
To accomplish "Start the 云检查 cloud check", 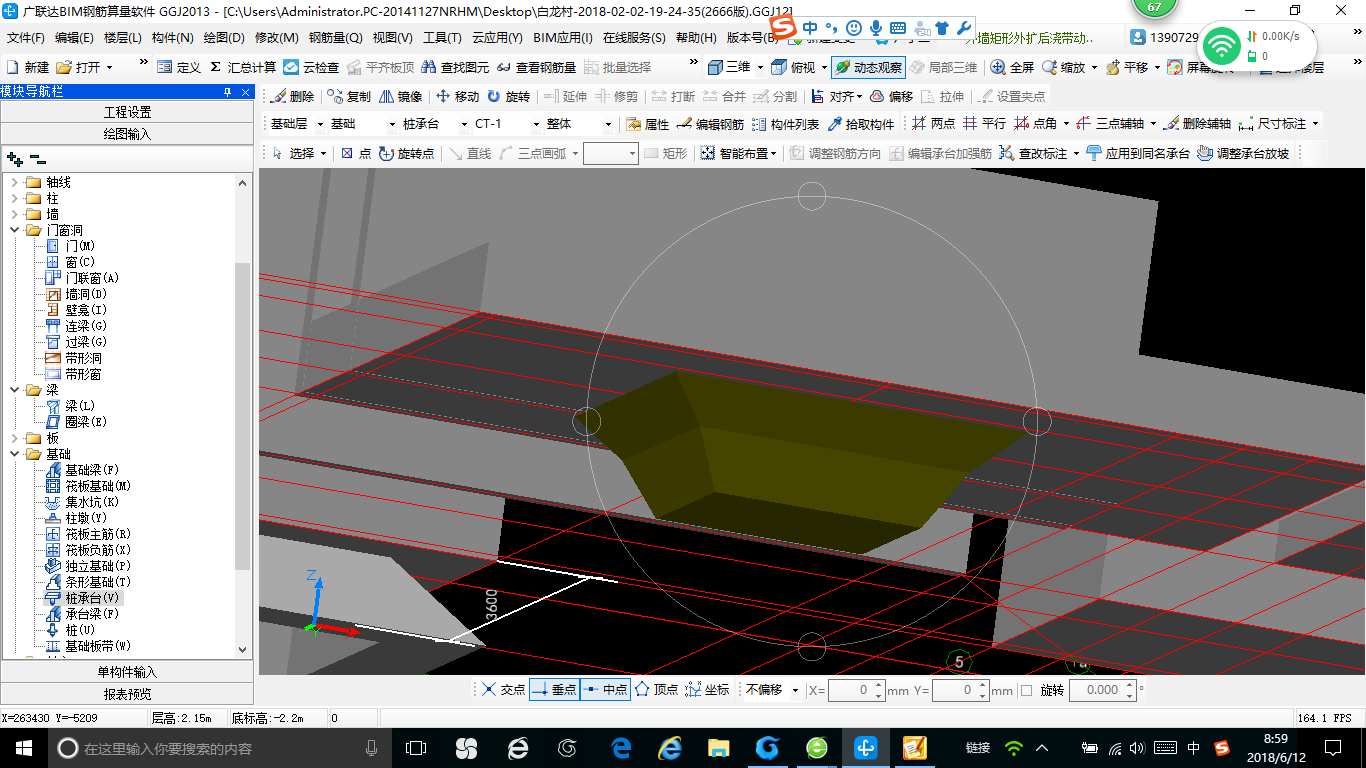I will point(311,67).
